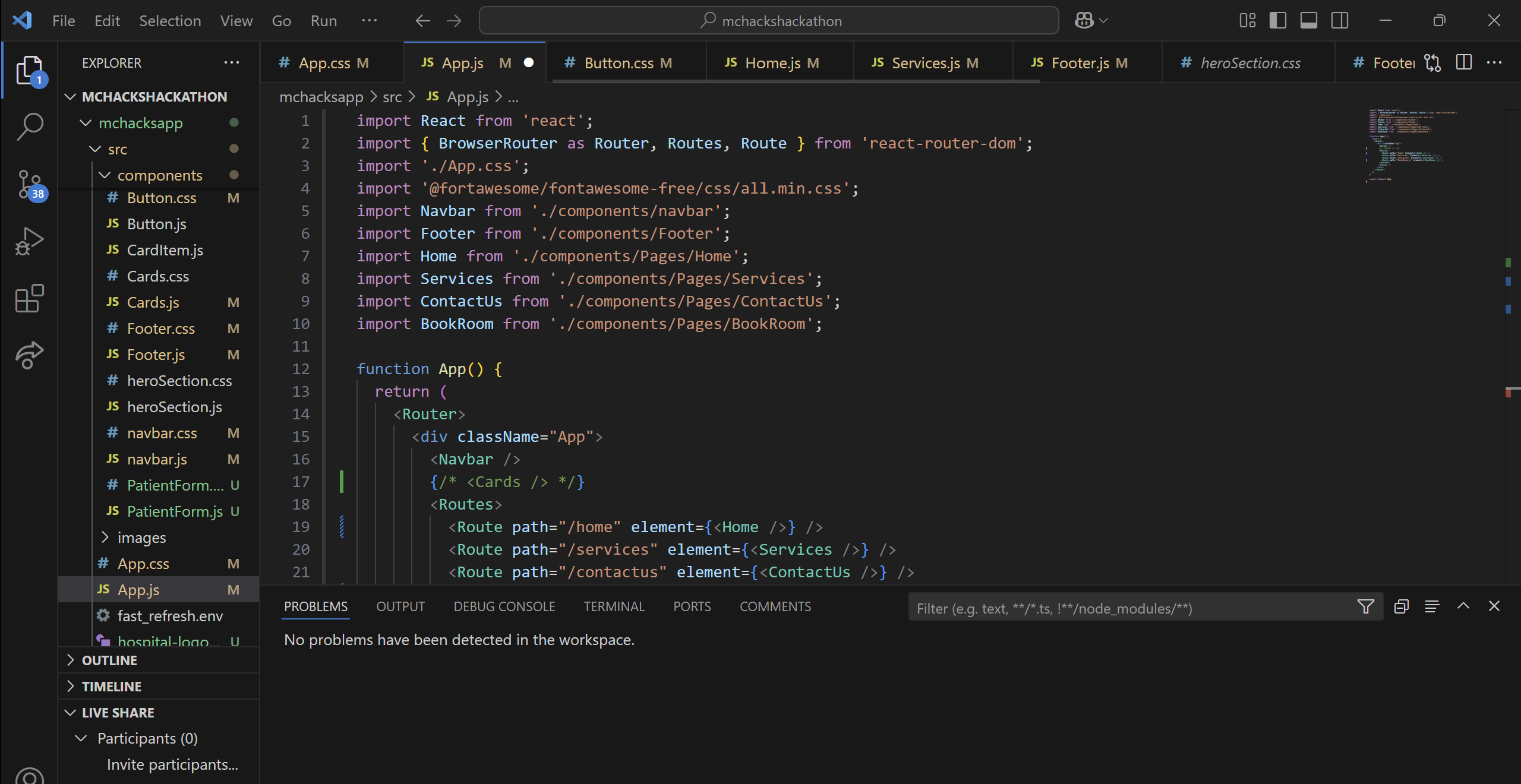Open Home.js editor tab
The height and width of the screenshot is (784, 1521).
[x=772, y=63]
